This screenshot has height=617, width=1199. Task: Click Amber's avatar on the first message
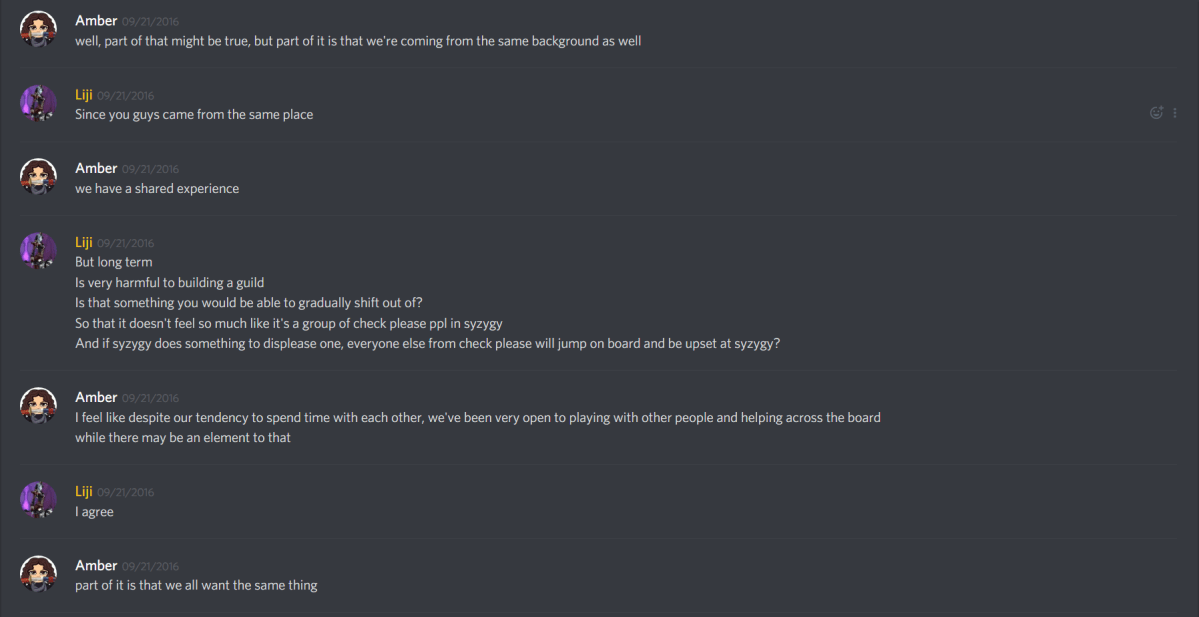click(38, 28)
